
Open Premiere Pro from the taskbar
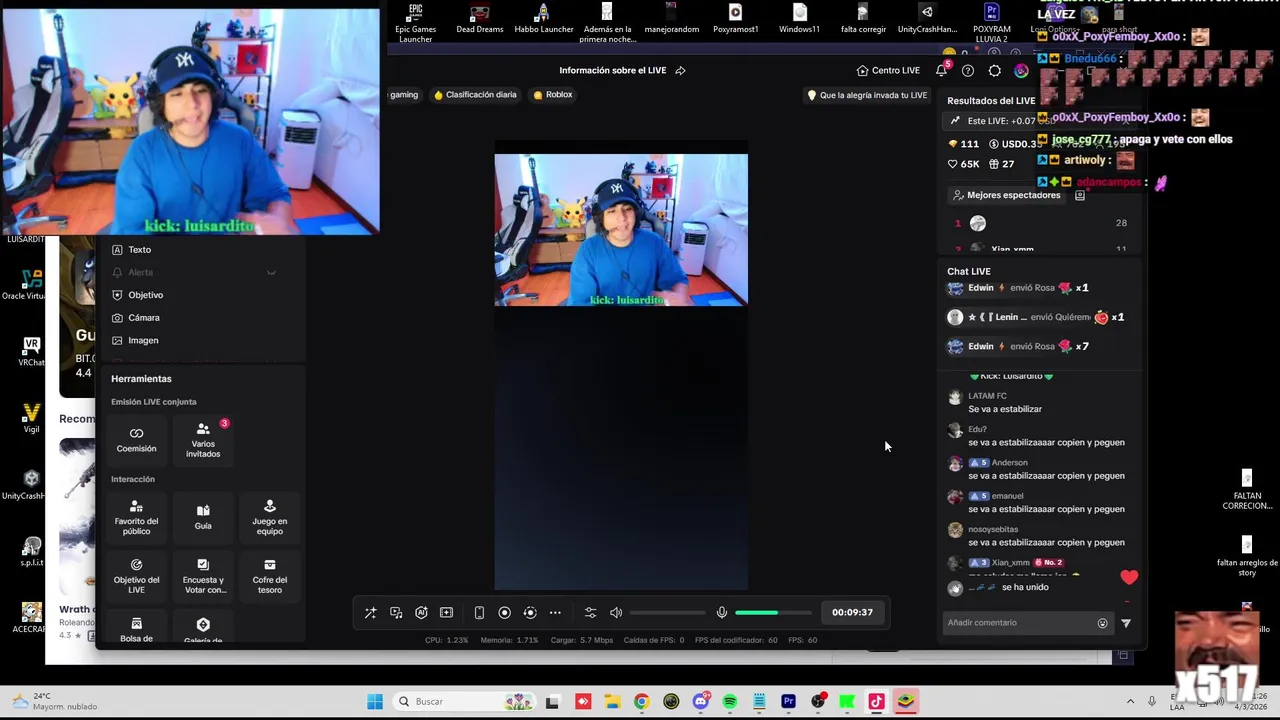click(x=788, y=702)
